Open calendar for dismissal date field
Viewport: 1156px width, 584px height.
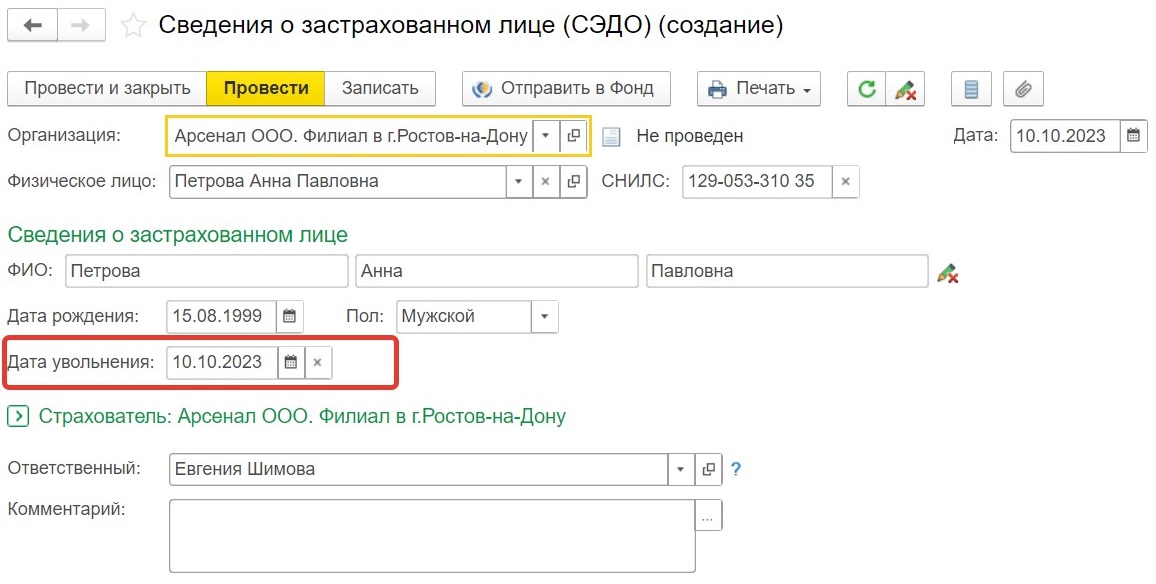[x=291, y=362]
